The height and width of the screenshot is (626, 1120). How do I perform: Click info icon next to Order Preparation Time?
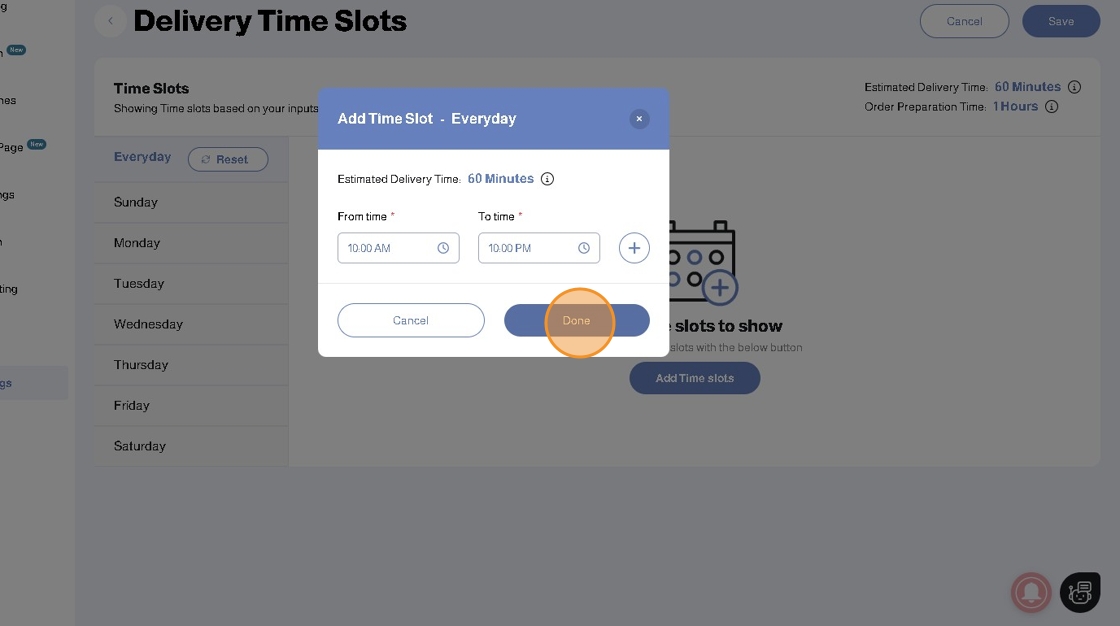pos(1051,107)
